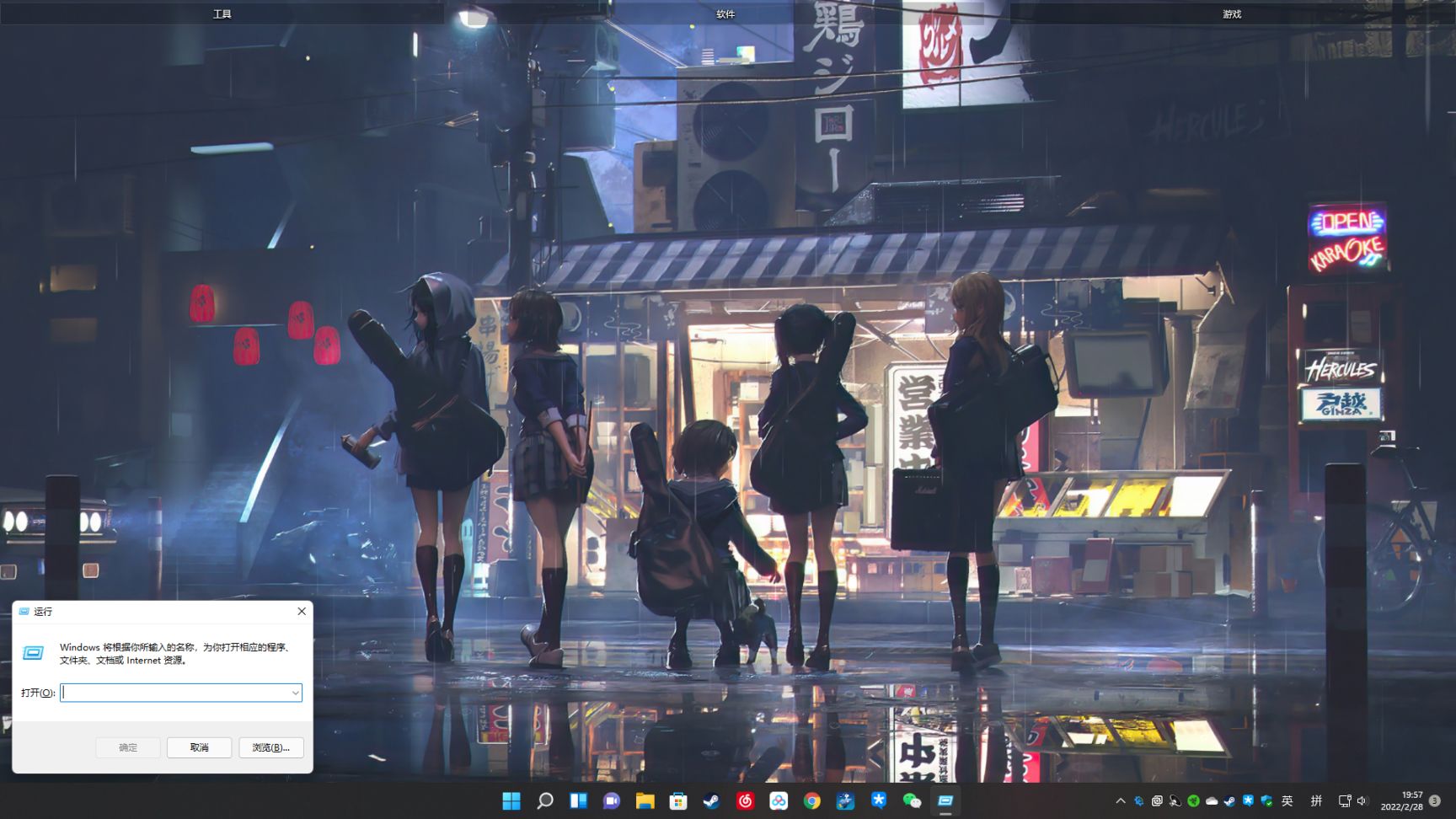Viewport: 1456px width, 819px height.
Task: Expand the hidden tray icons chevron
Action: [x=1121, y=801]
